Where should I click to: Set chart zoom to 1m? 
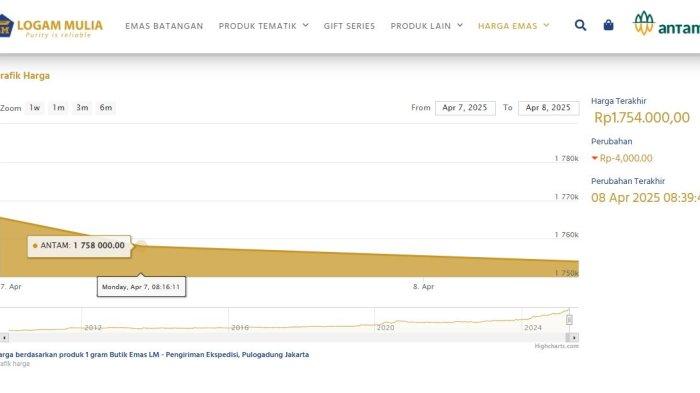click(x=58, y=108)
